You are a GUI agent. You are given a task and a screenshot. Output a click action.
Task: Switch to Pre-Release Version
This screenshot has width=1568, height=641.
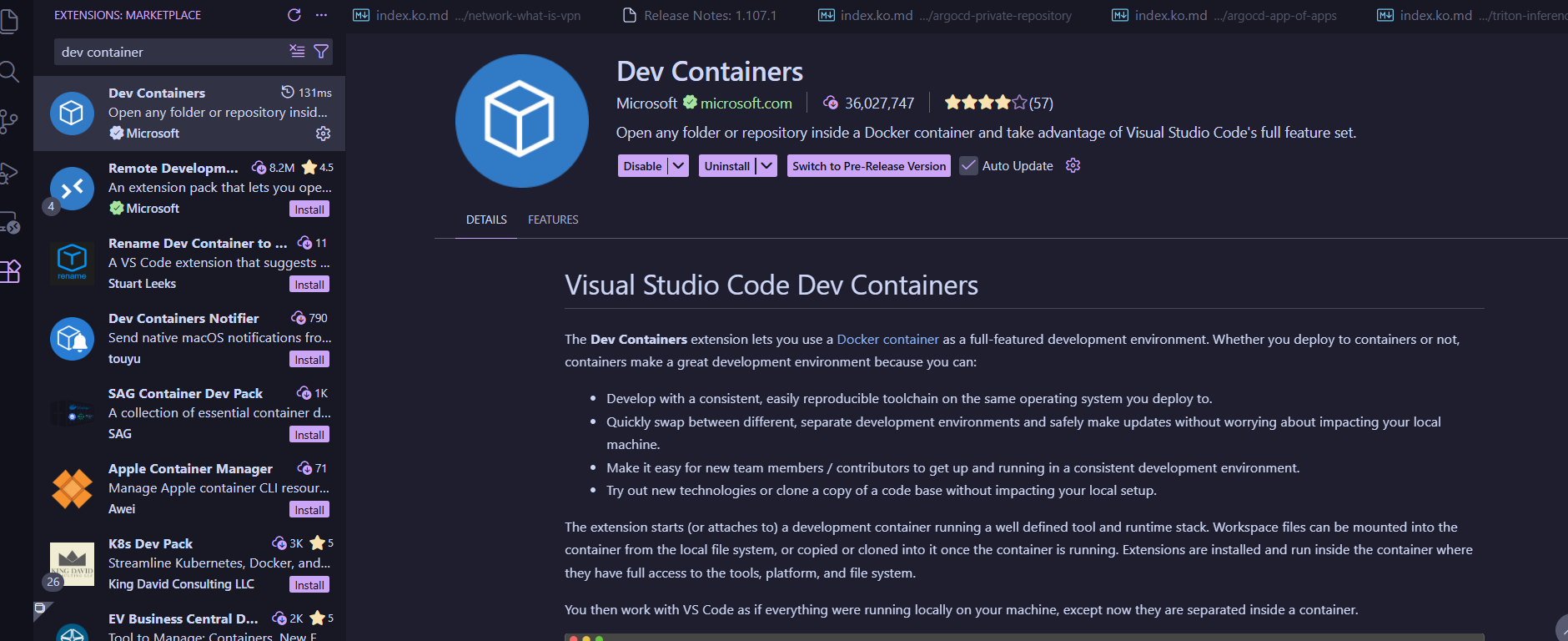coord(869,165)
